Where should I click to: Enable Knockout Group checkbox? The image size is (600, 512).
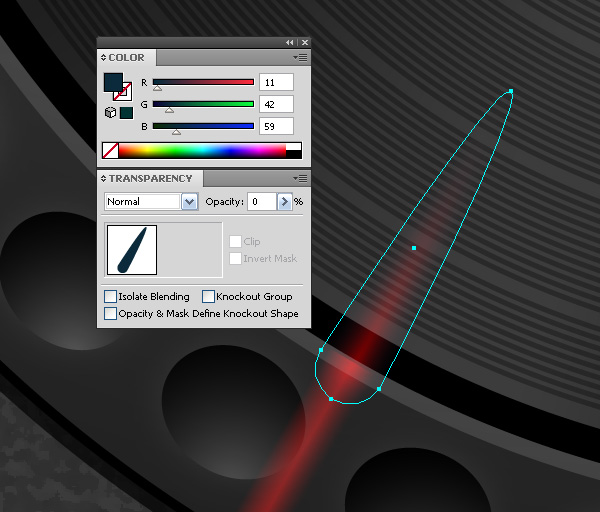208,297
